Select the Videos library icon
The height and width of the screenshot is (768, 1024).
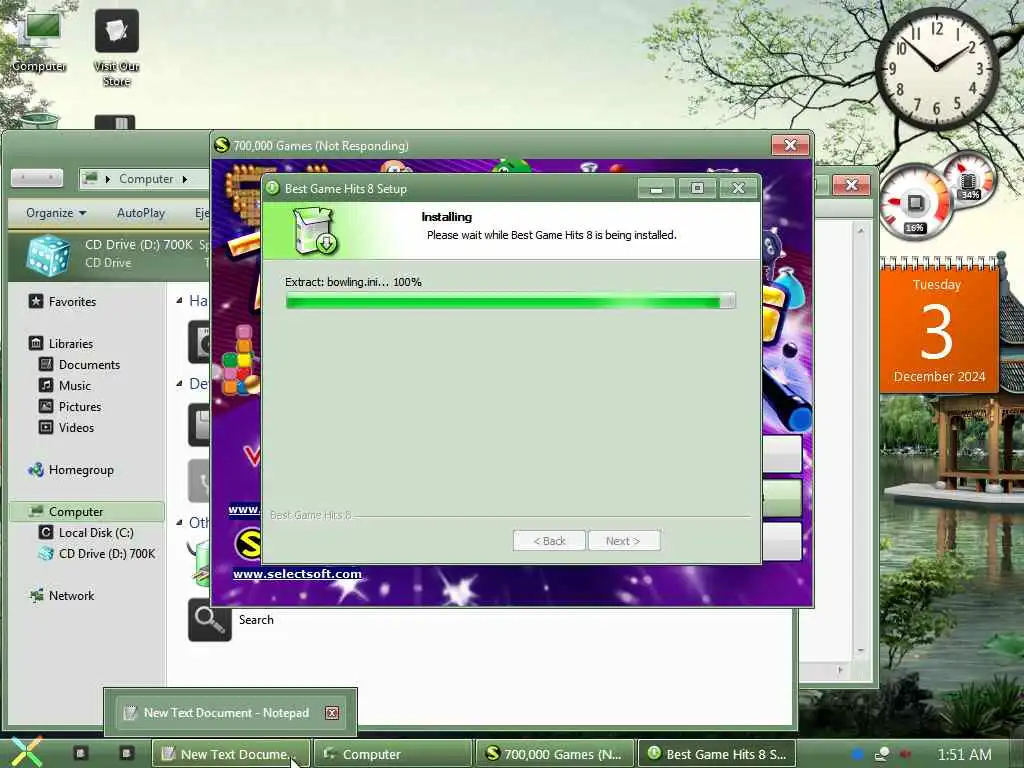(x=46, y=427)
